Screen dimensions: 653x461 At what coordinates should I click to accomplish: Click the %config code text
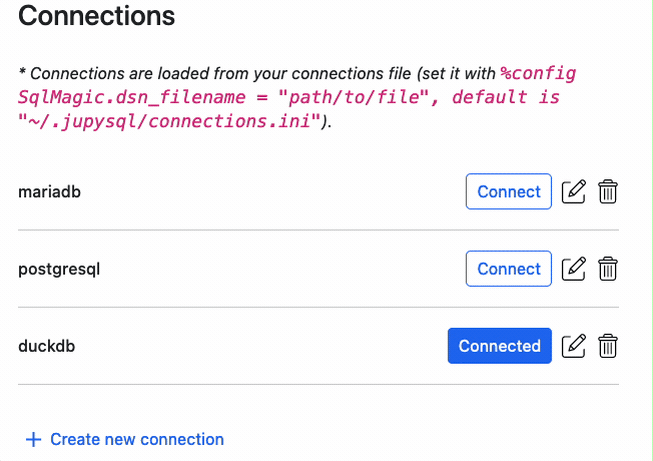(538, 74)
